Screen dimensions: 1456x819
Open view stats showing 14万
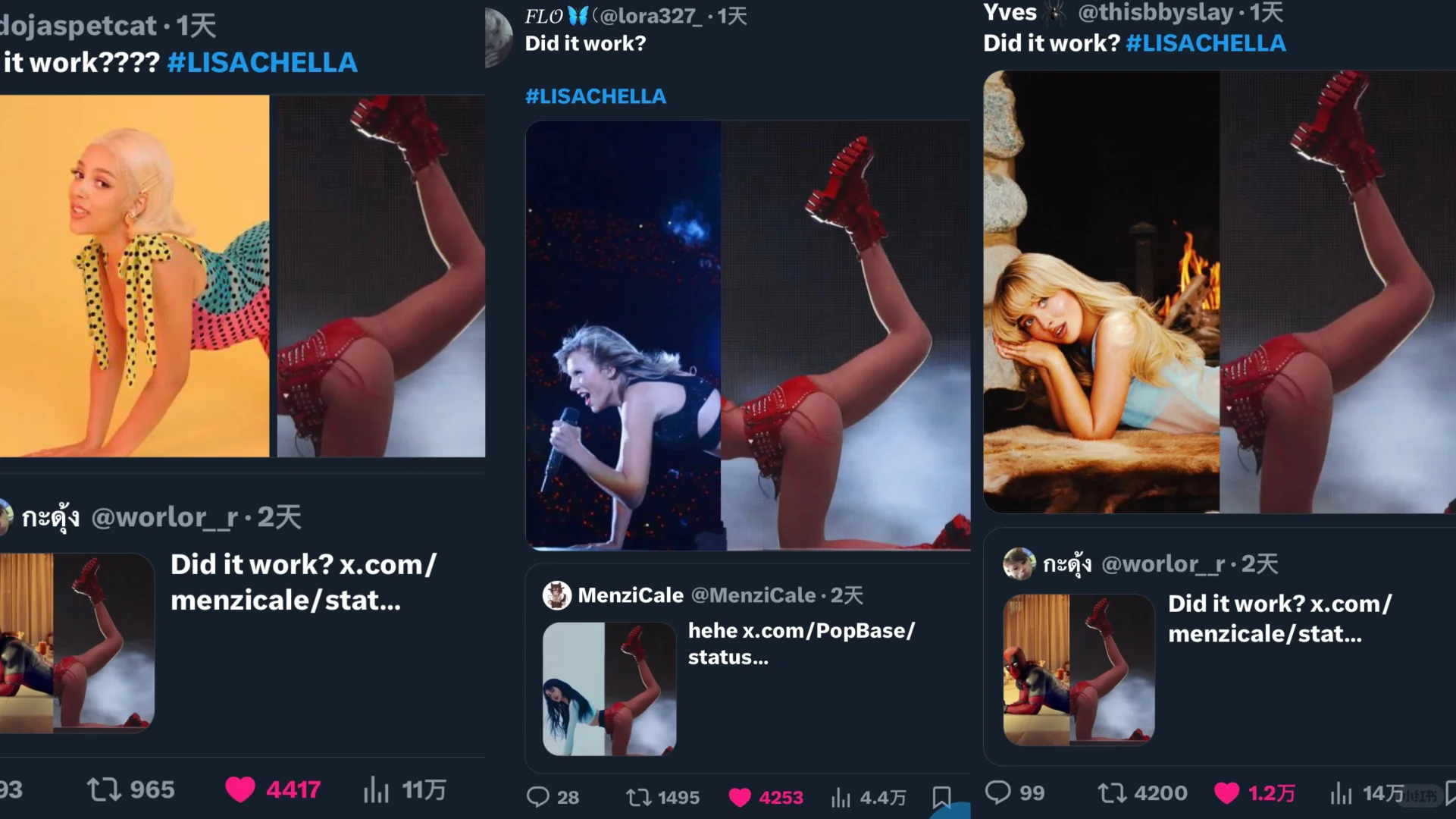(1341, 793)
